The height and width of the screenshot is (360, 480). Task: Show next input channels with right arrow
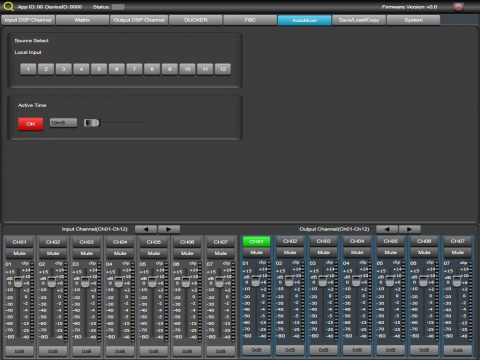(169, 229)
